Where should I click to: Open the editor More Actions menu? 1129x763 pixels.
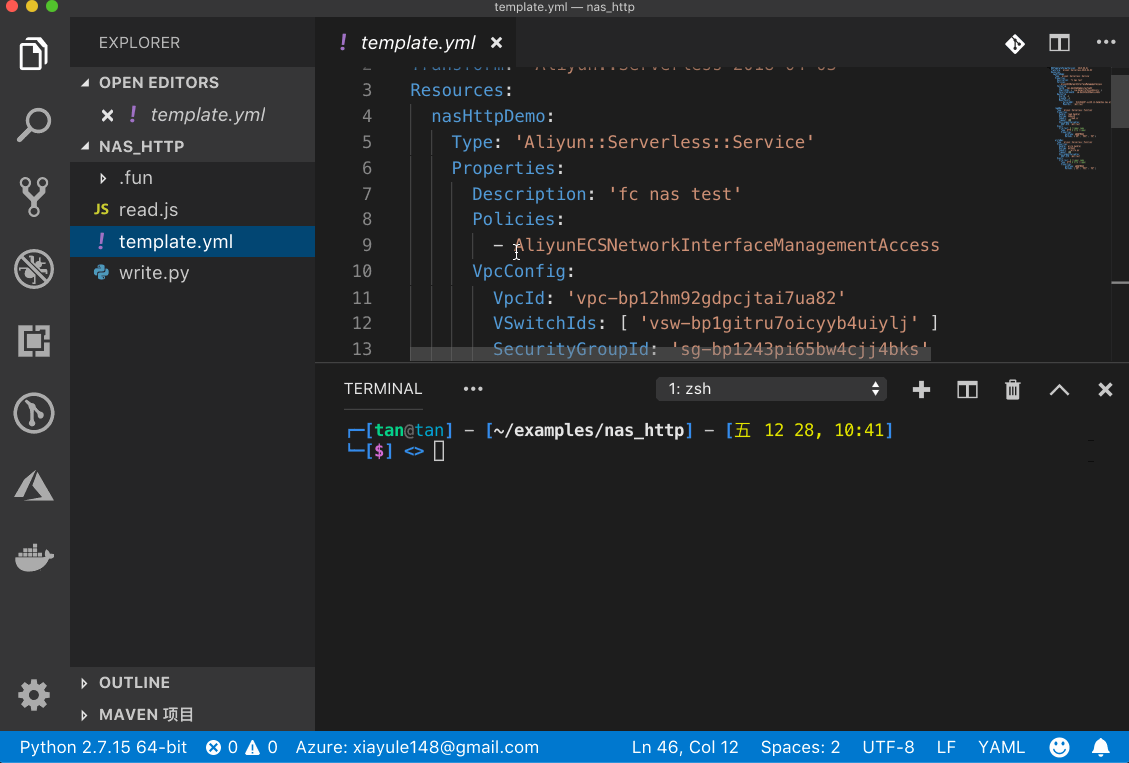pos(1106,42)
